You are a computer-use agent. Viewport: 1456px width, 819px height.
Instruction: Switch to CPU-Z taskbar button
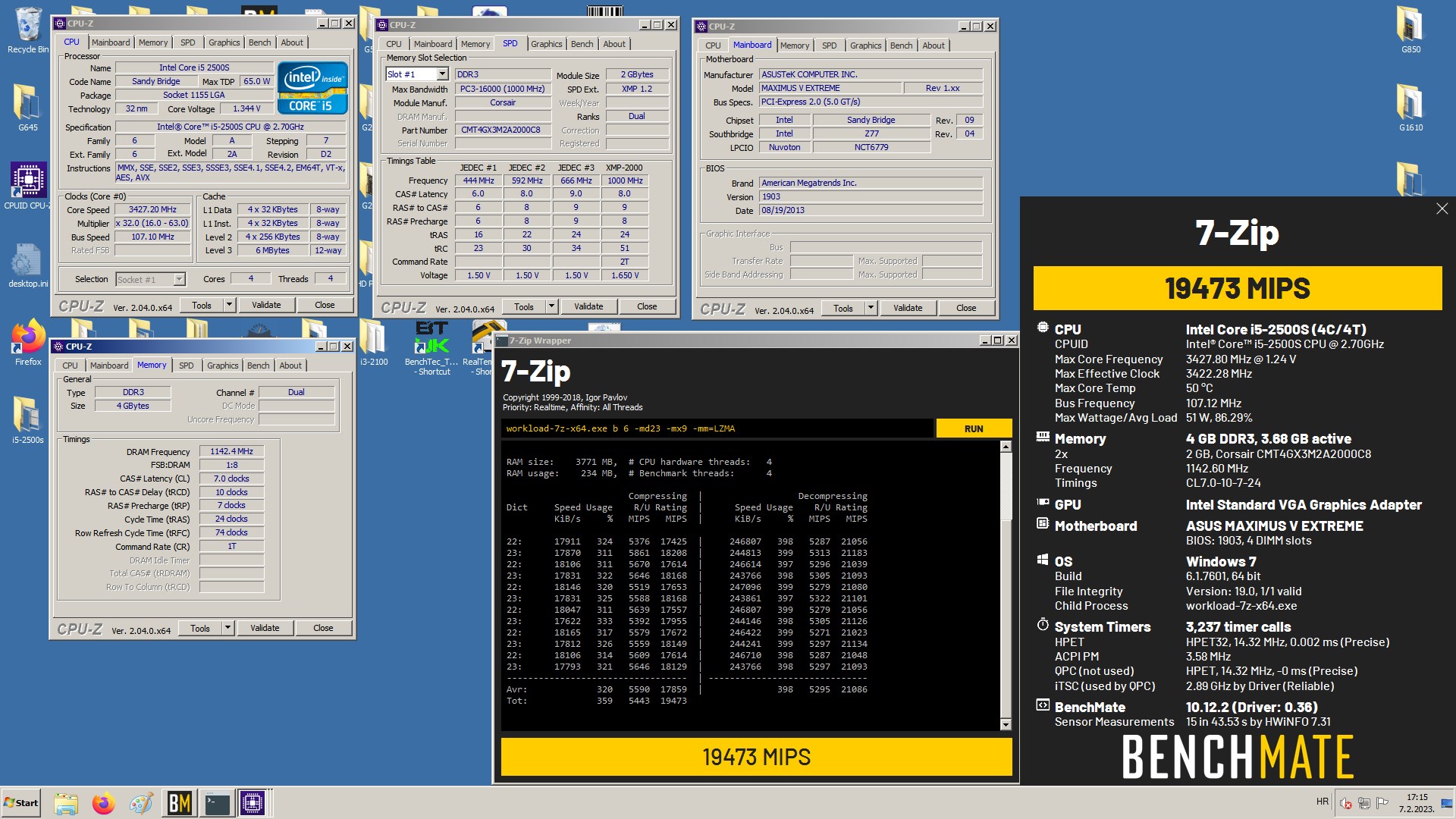(253, 803)
